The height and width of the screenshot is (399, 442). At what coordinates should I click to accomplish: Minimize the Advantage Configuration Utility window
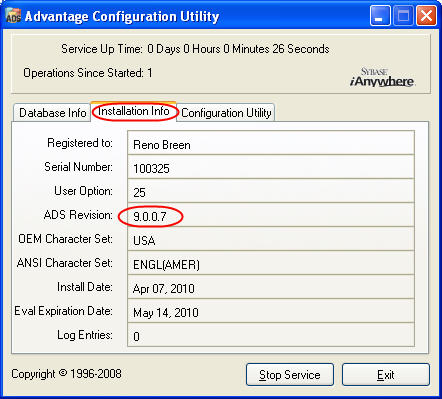click(x=380, y=16)
